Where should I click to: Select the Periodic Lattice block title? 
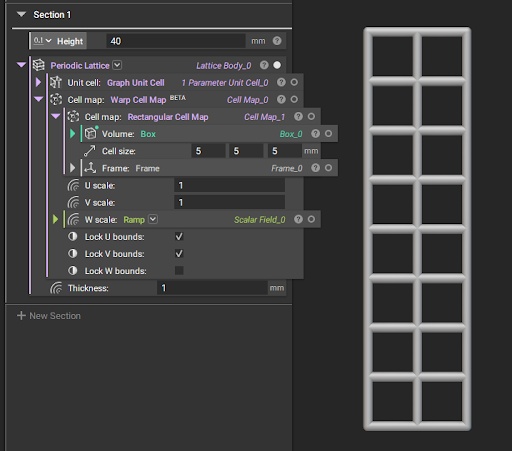(80, 65)
